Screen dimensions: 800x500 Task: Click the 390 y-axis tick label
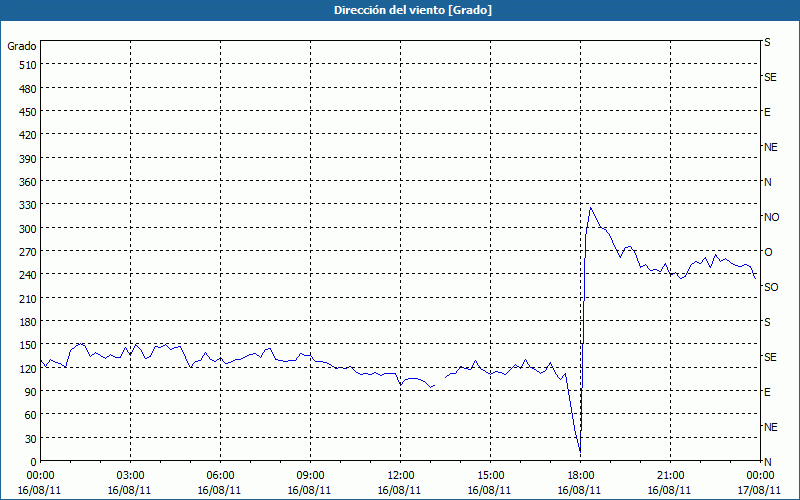(x=29, y=159)
